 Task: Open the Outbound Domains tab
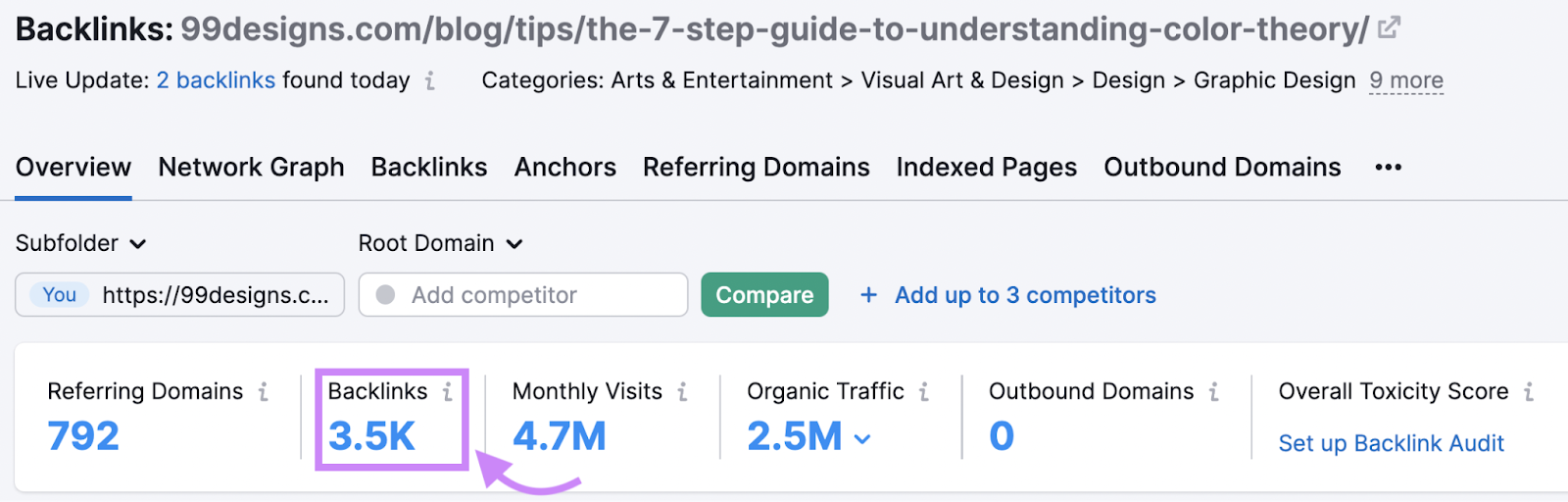pos(1222,168)
